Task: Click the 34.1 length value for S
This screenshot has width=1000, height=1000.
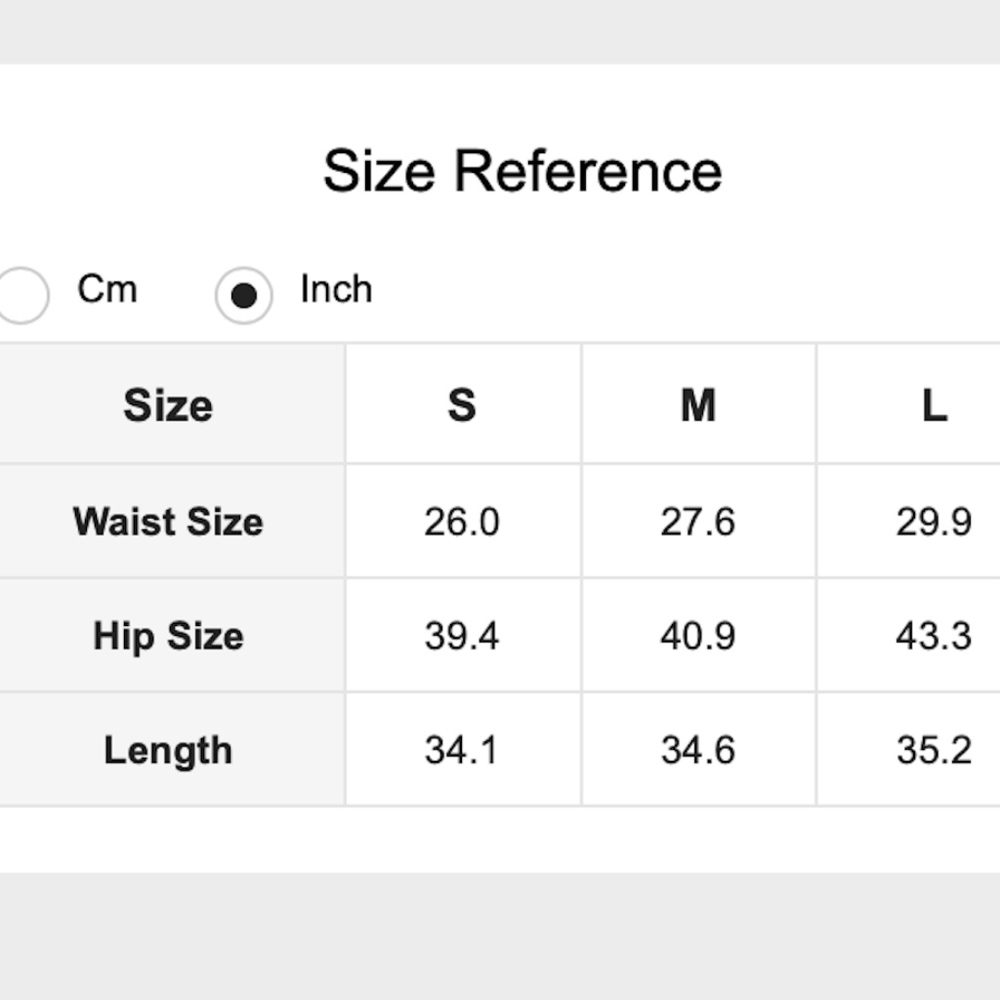Action: click(461, 750)
